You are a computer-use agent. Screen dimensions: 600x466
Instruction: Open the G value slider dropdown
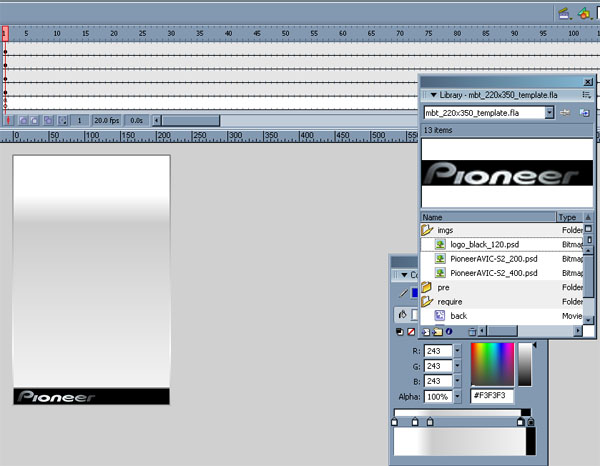[457, 366]
